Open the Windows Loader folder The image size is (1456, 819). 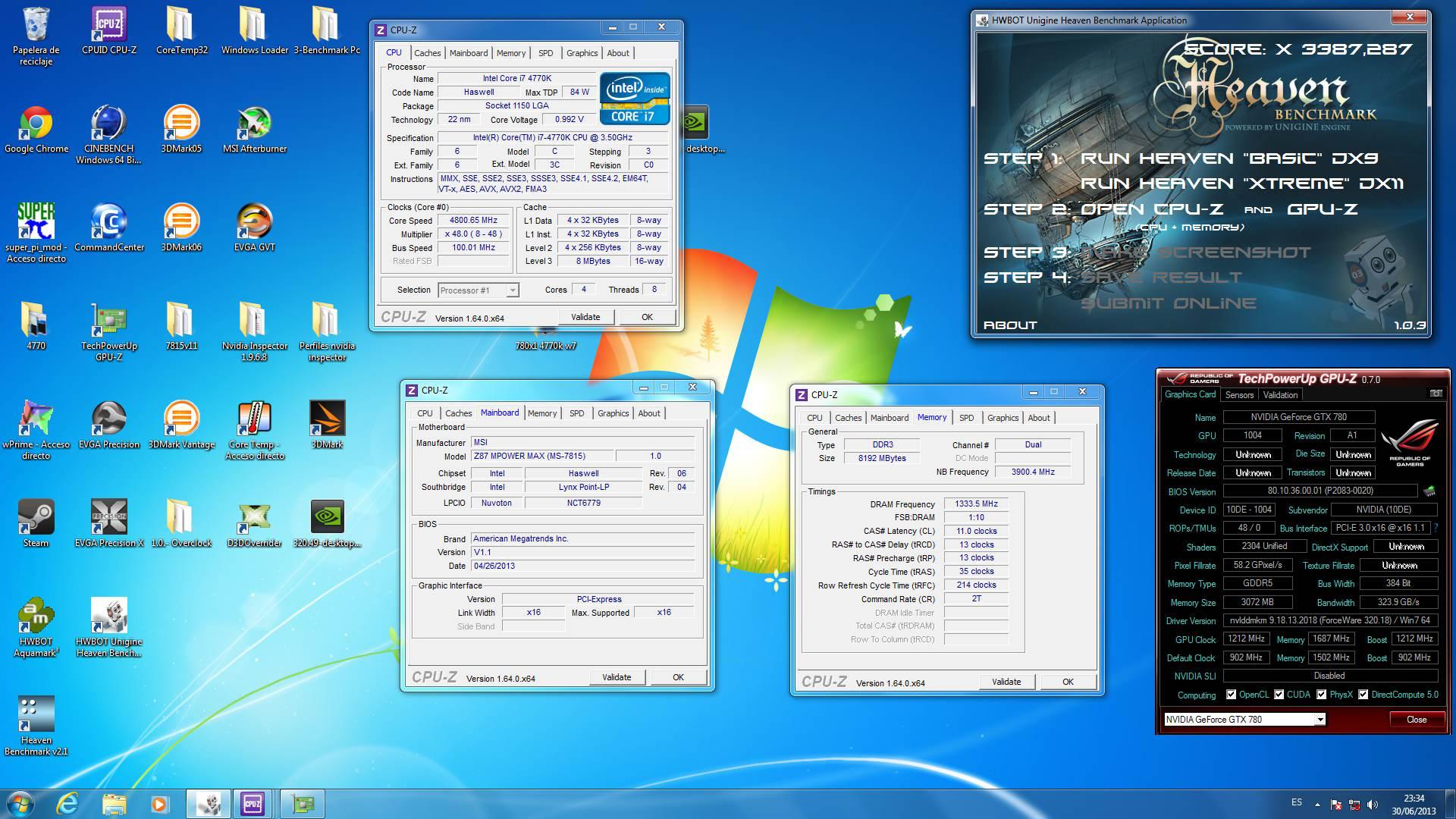coord(254,31)
